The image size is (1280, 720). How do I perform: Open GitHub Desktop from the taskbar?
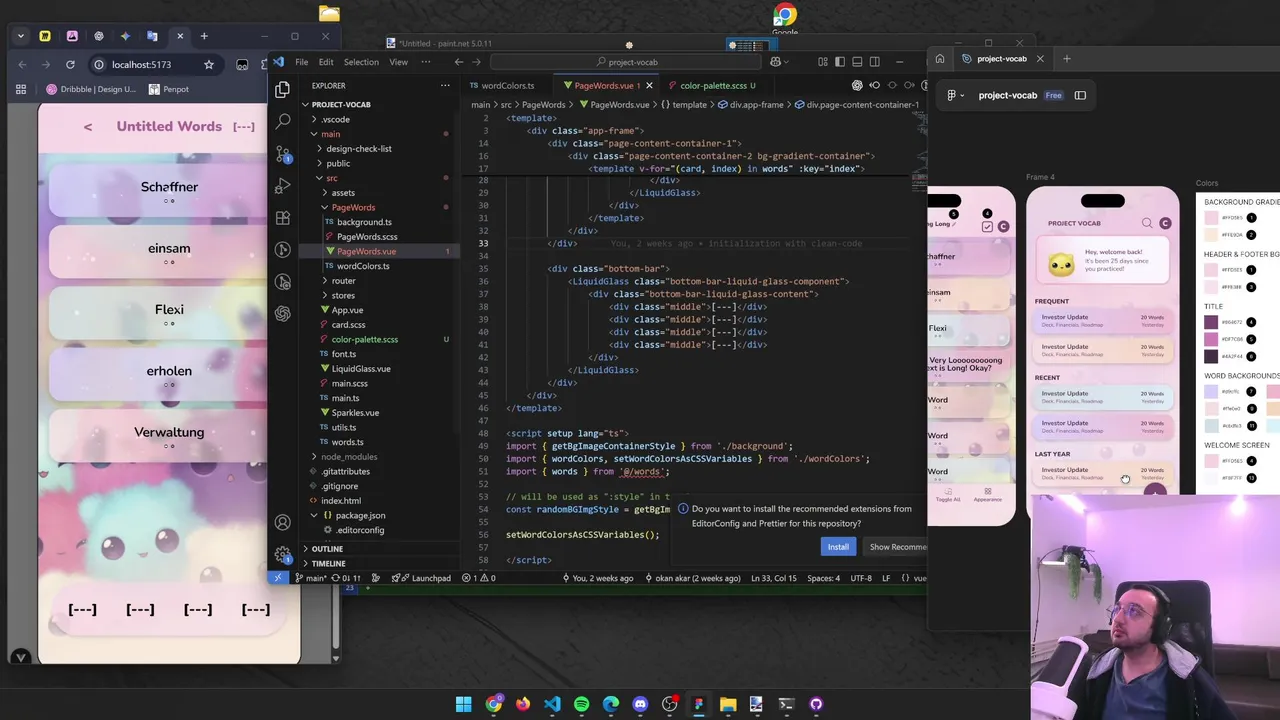816,704
